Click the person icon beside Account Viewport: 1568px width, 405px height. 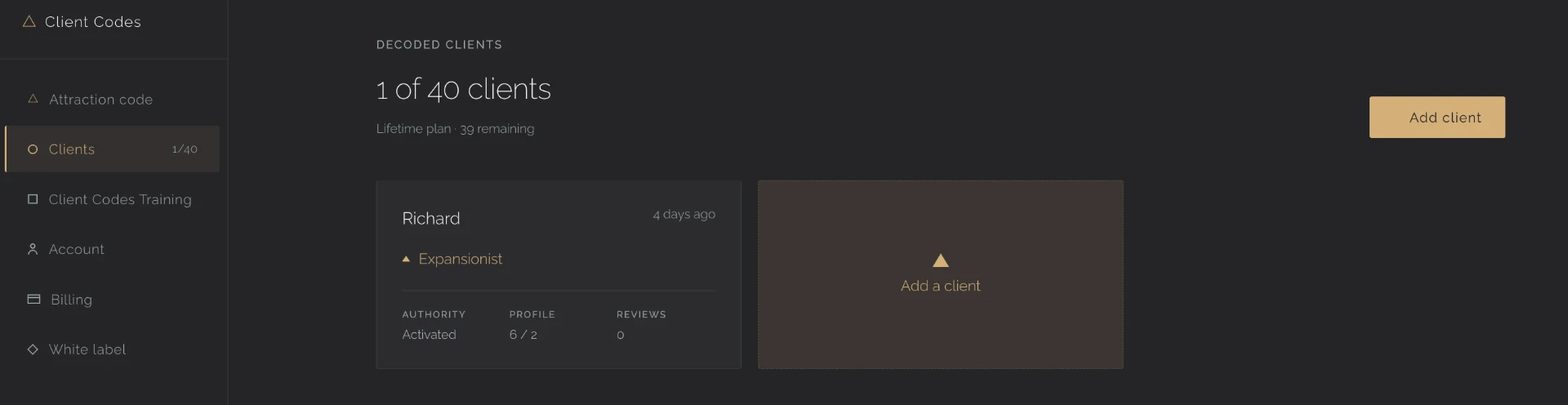[33, 249]
